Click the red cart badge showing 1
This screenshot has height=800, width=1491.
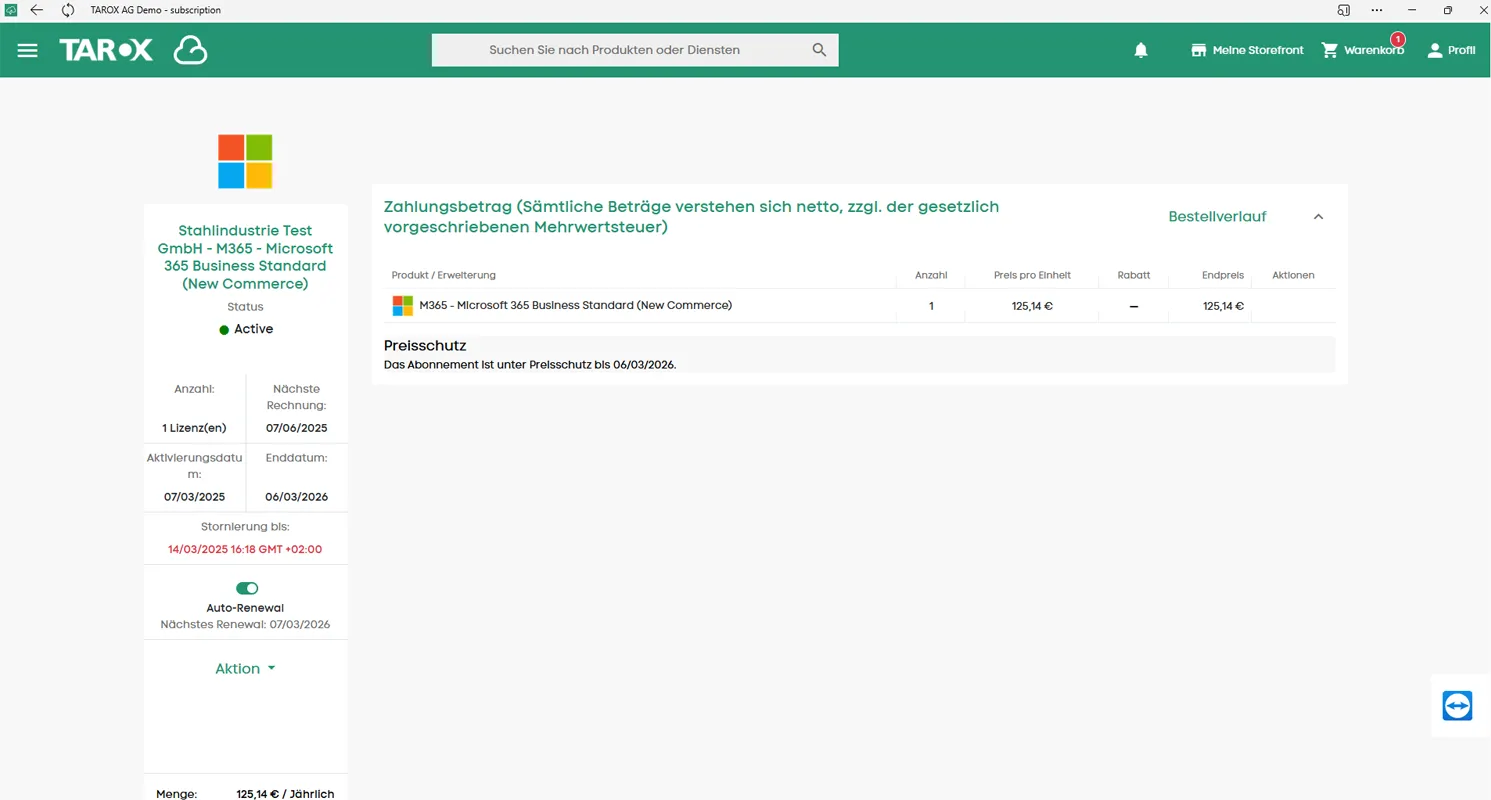click(x=1398, y=40)
